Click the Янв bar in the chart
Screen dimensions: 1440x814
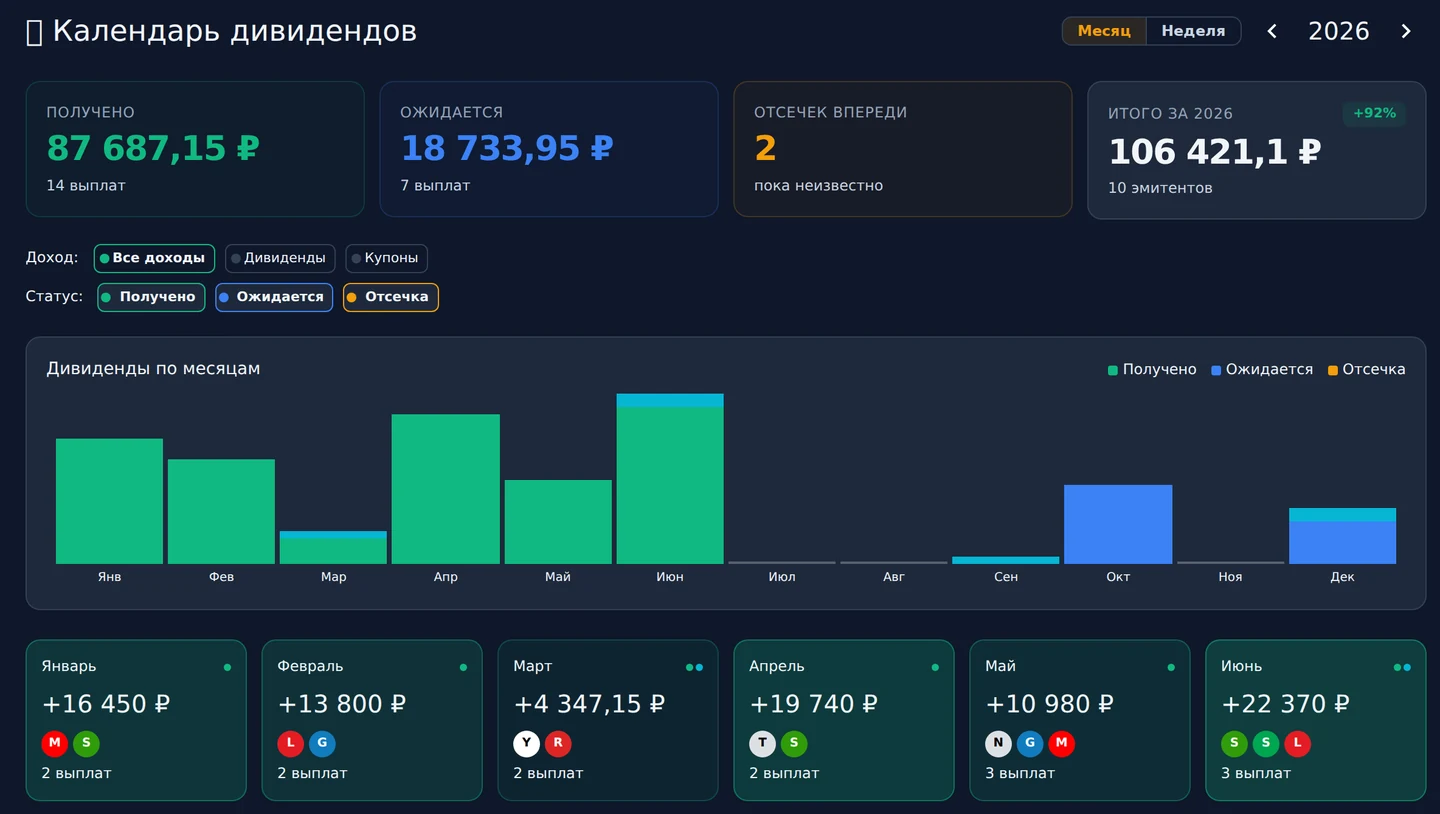point(109,501)
